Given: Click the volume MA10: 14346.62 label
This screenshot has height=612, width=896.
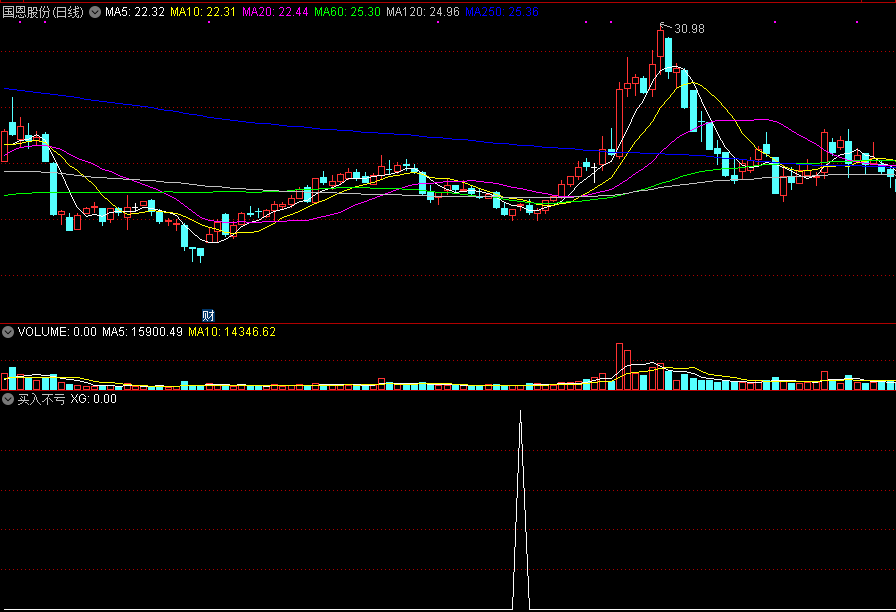Looking at the screenshot, I should tap(232, 332).
